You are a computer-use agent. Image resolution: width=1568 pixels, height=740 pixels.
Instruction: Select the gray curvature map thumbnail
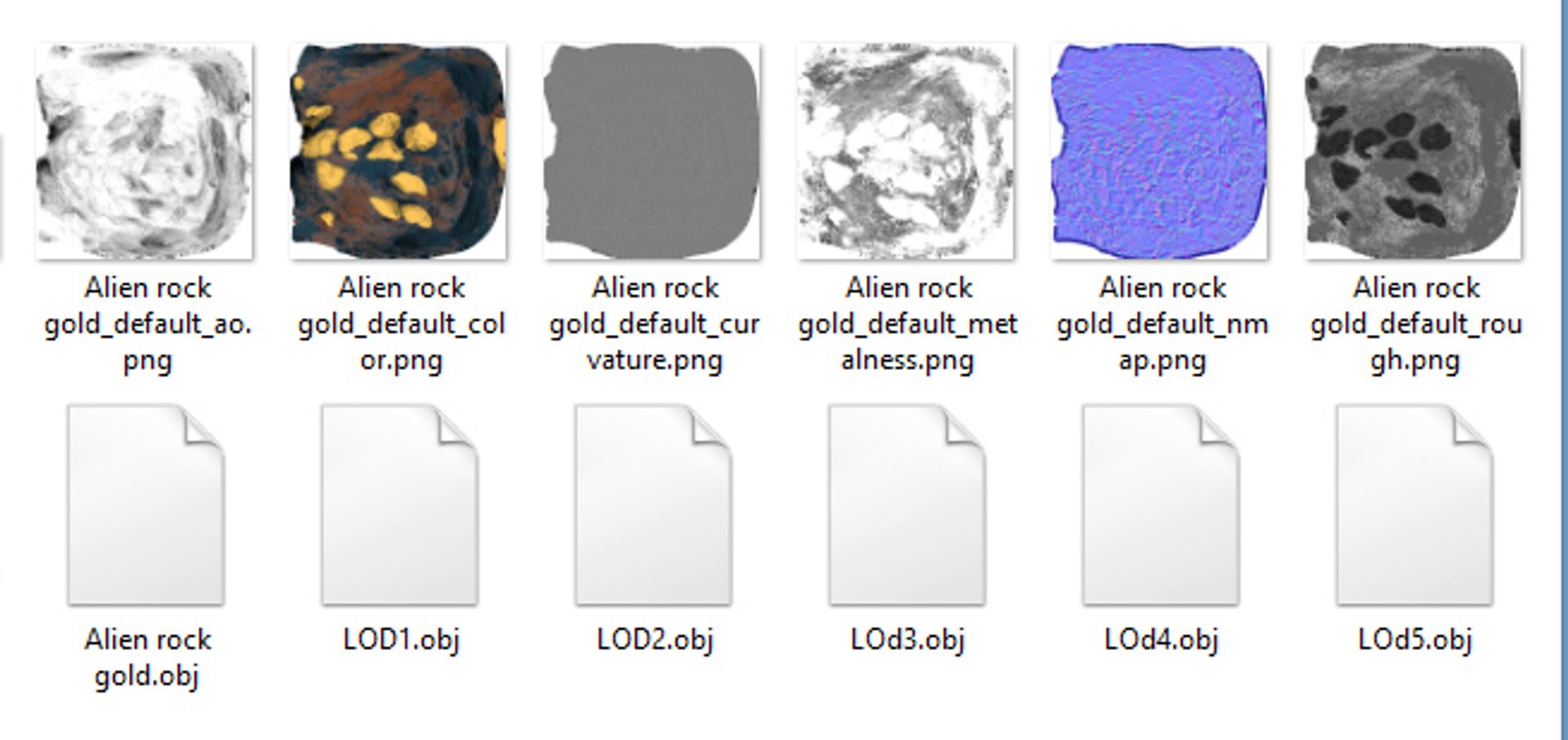coord(653,151)
